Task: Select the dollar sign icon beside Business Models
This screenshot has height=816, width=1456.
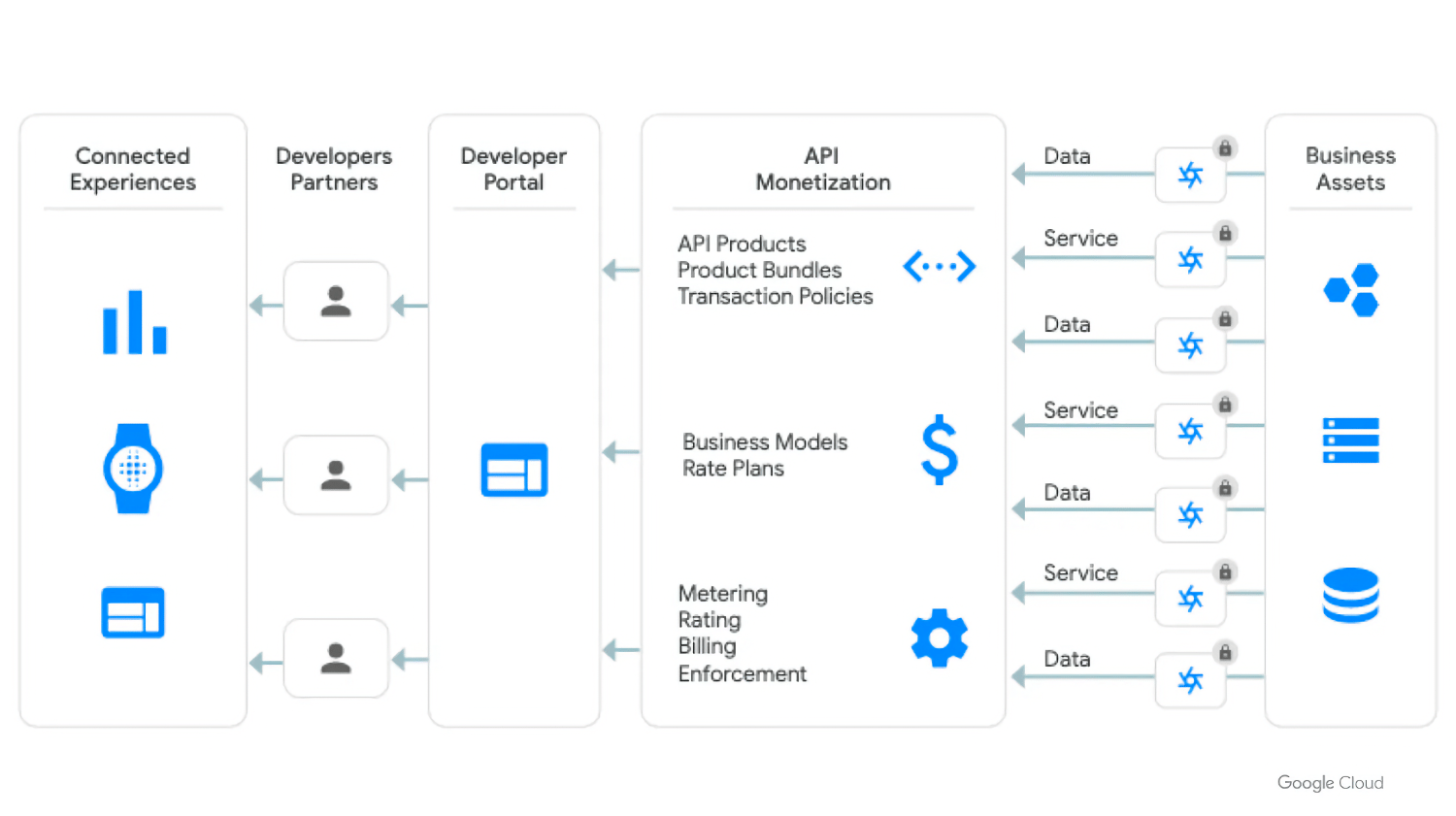Action: pyautogui.click(x=940, y=449)
